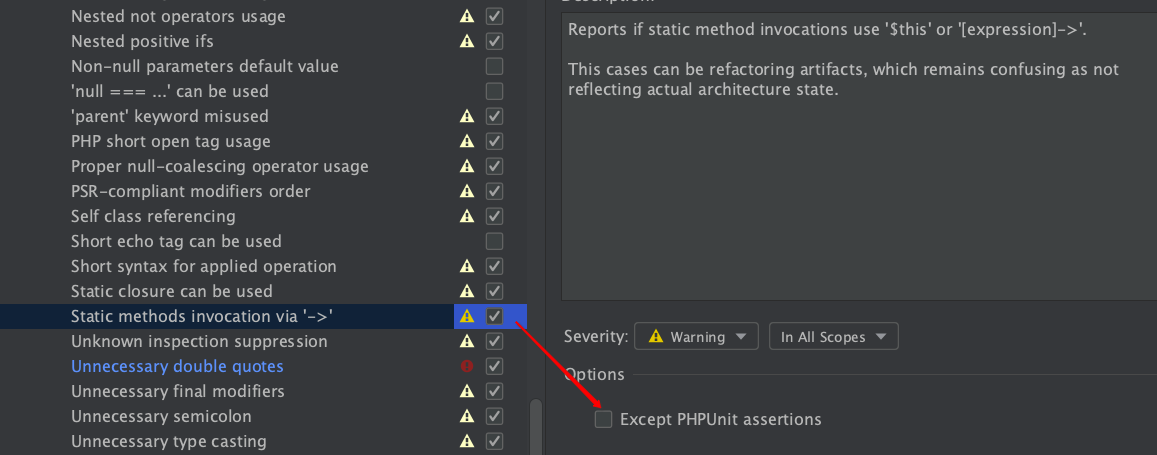Image resolution: width=1157 pixels, height=455 pixels.
Task: Click warning icon next to Self class referencing
Action: [x=466, y=216]
